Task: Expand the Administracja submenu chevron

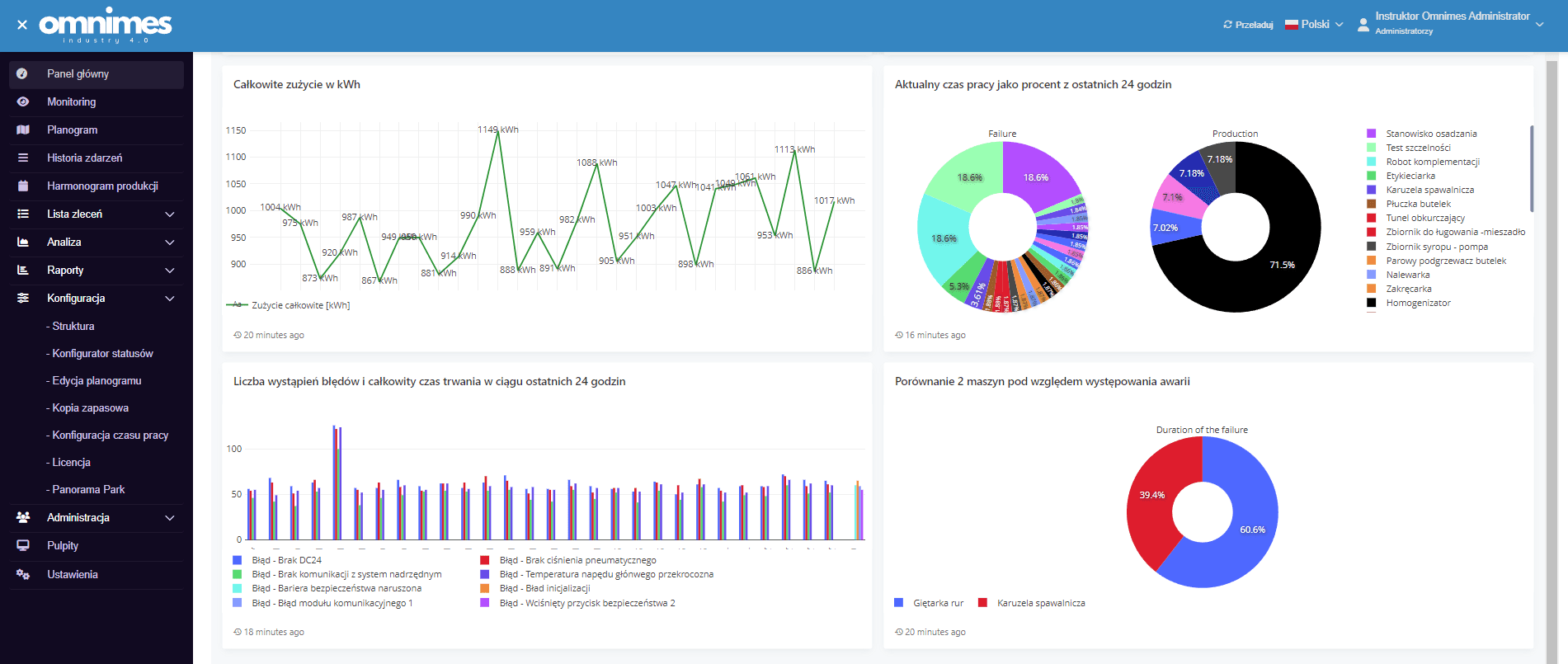Action: (170, 518)
